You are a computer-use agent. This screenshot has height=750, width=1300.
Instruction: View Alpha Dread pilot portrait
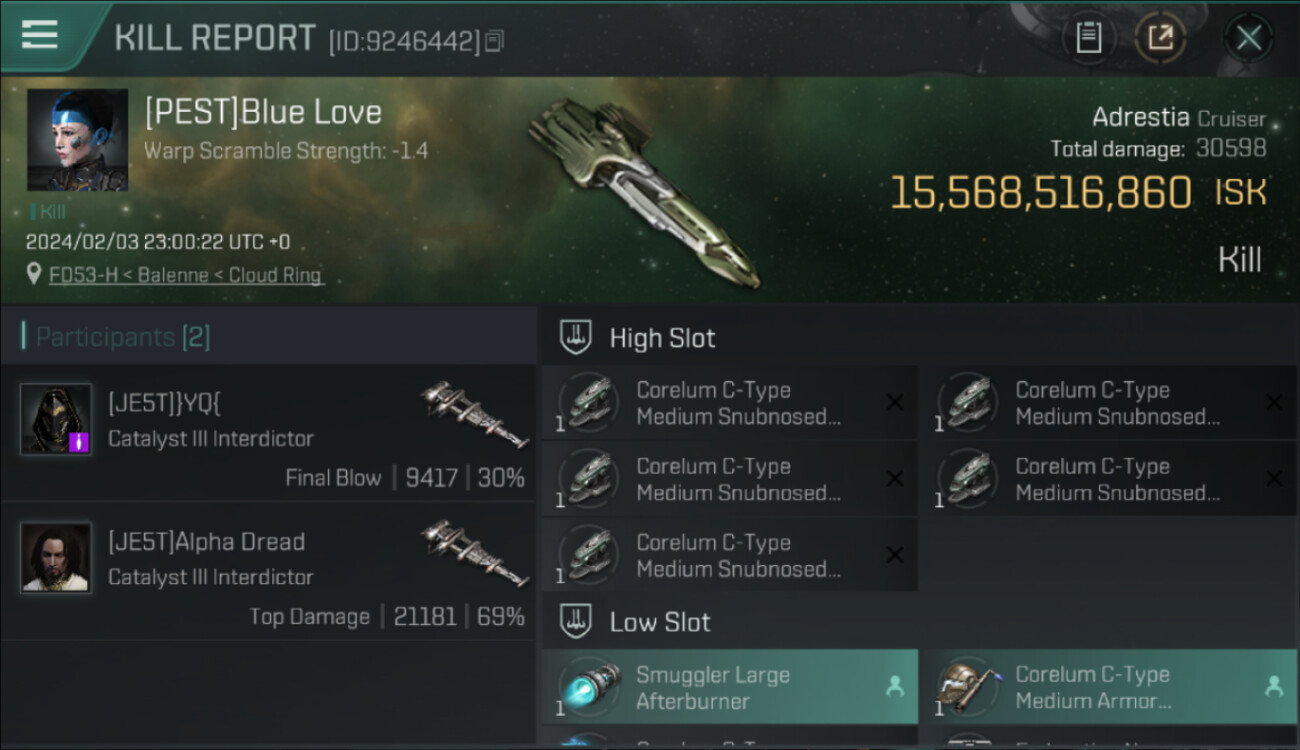[x=56, y=557]
